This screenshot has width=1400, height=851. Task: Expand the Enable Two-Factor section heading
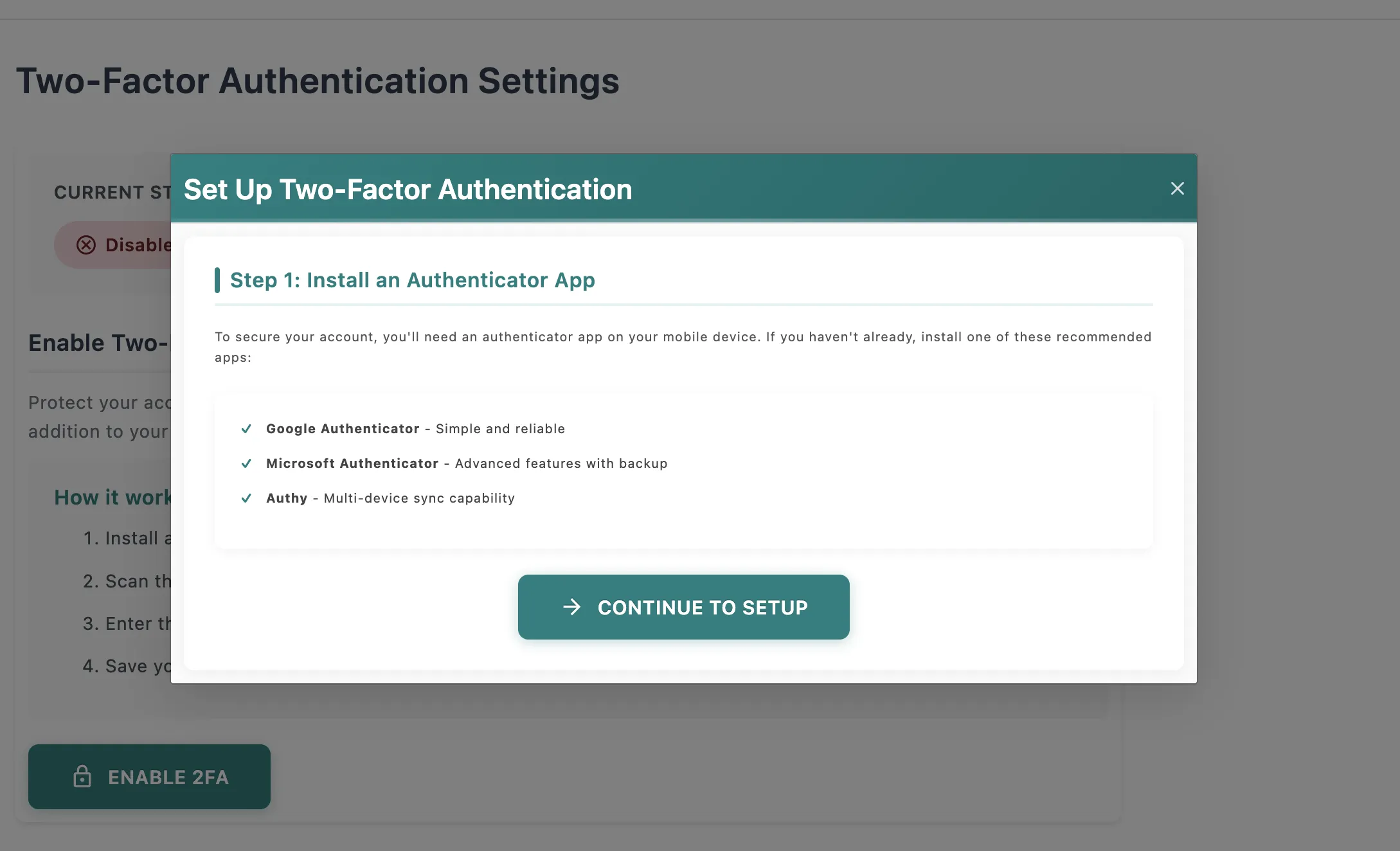click(x=98, y=343)
